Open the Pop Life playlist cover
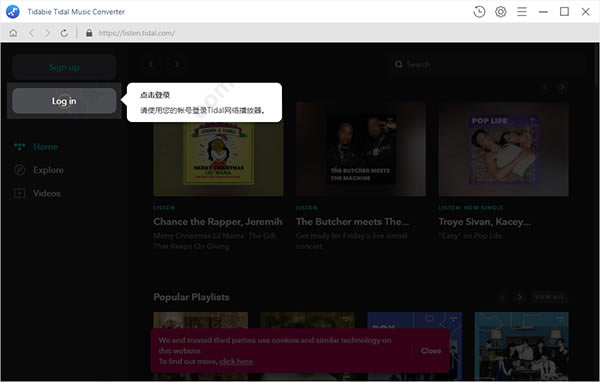Viewport: 600px width, 382px height. pos(504,149)
